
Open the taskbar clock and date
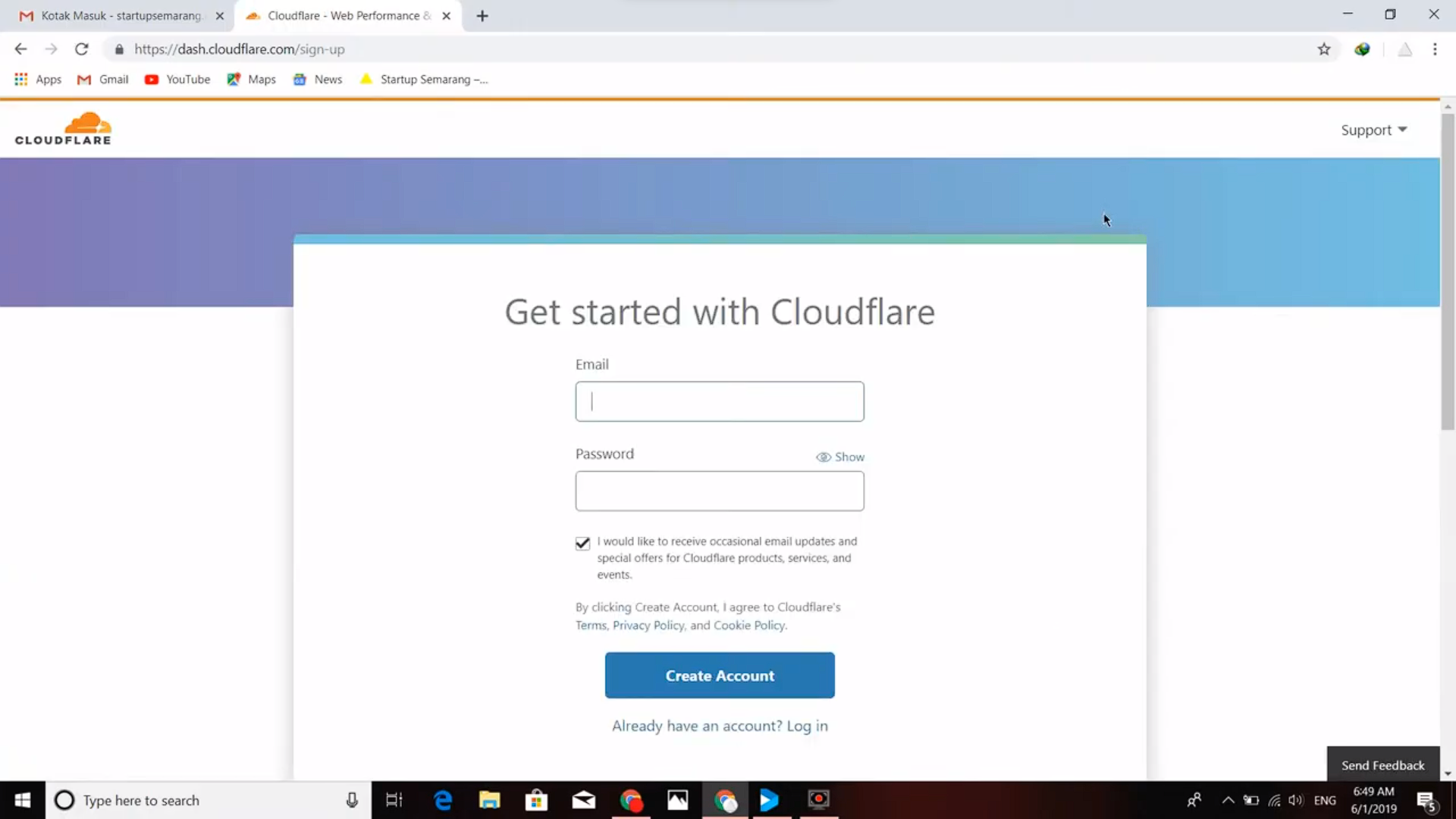point(1373,800)
